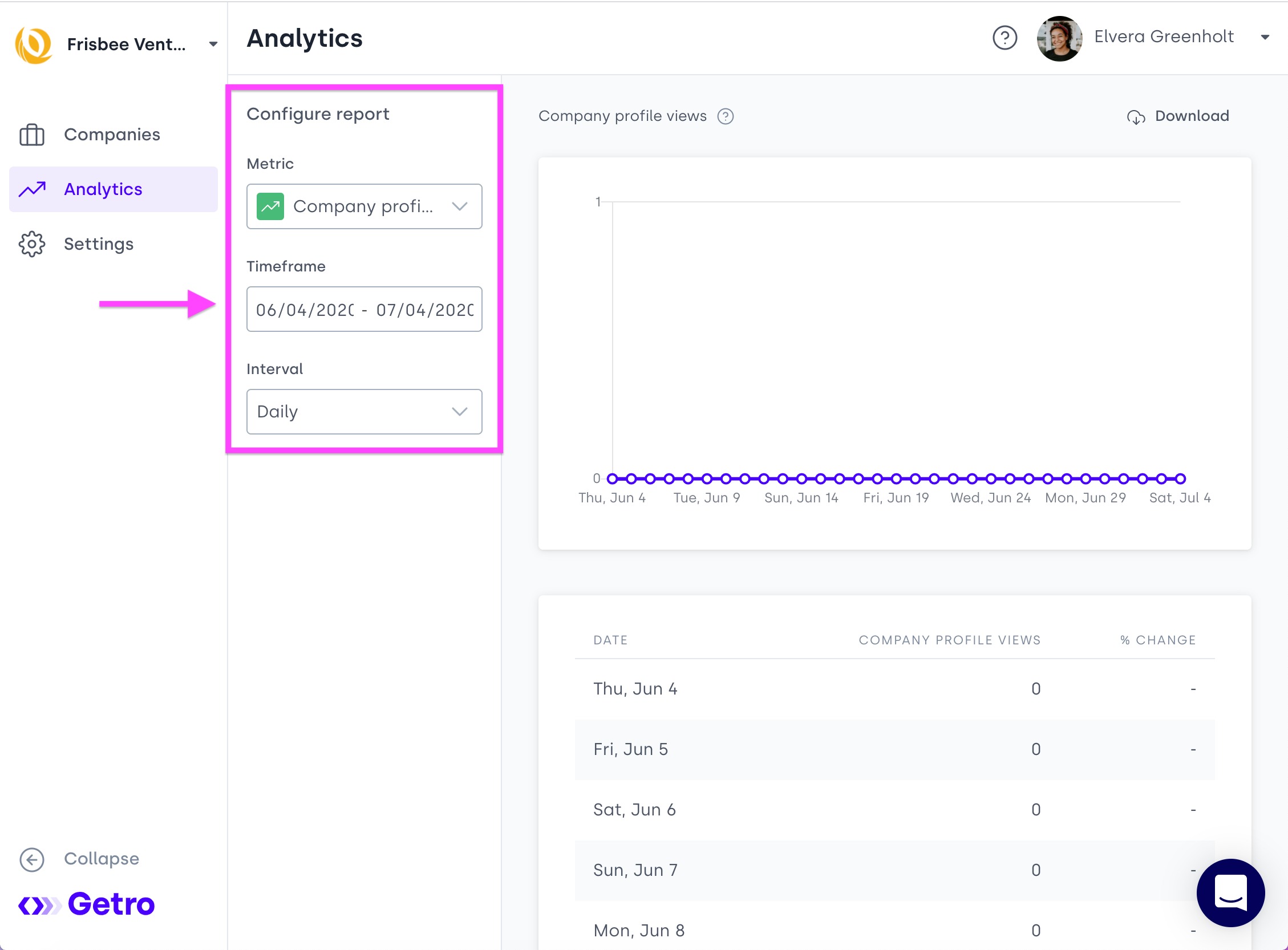The height and width of the screenshot is (950, 1288).
Task: Click the Sat, Jul 4 chart data point
Action: (x=1180, y=478)
